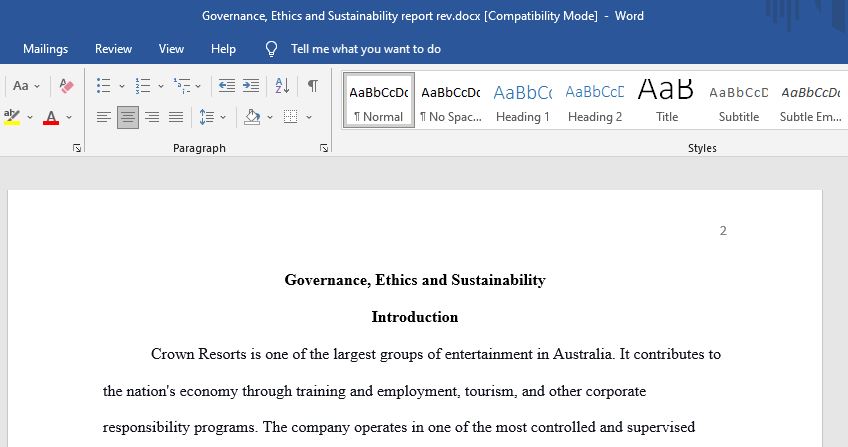Apply multilevel list formatting
Viewport: 848px width, 447px height.
pyautogui.click(x=182, y=85)
